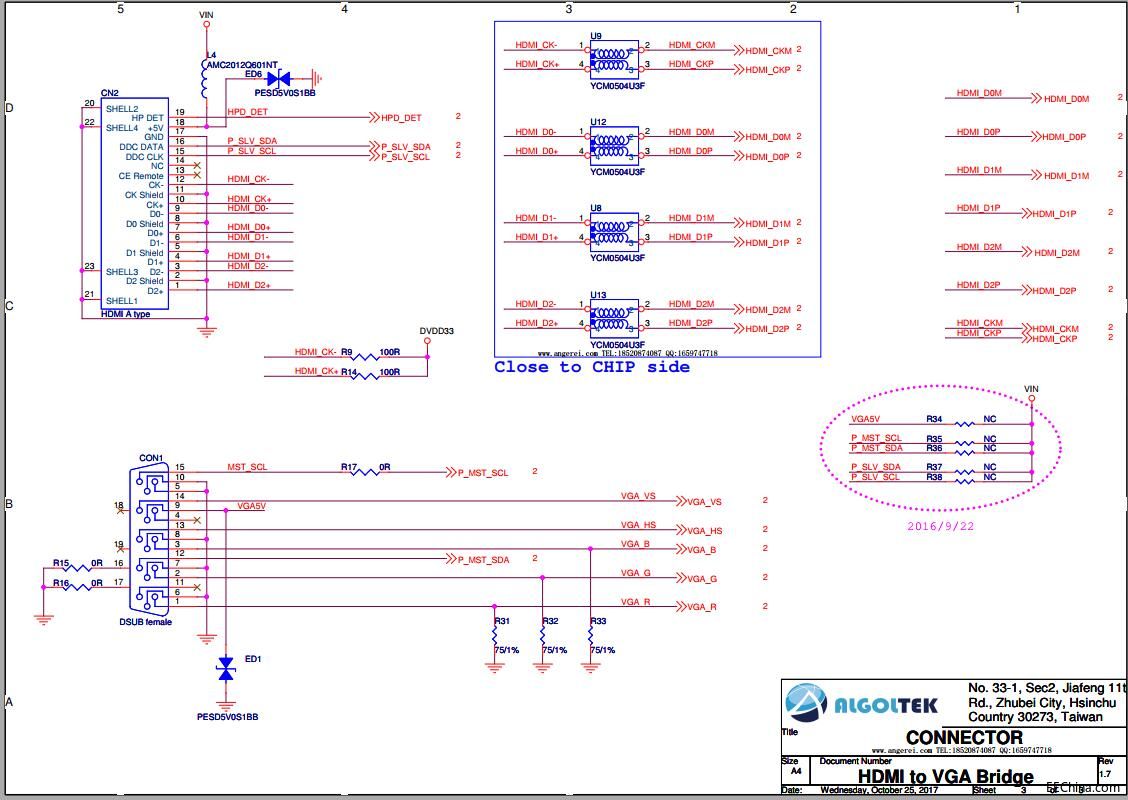Click the "VGA5V" net label near CON1

pos(251,506)
